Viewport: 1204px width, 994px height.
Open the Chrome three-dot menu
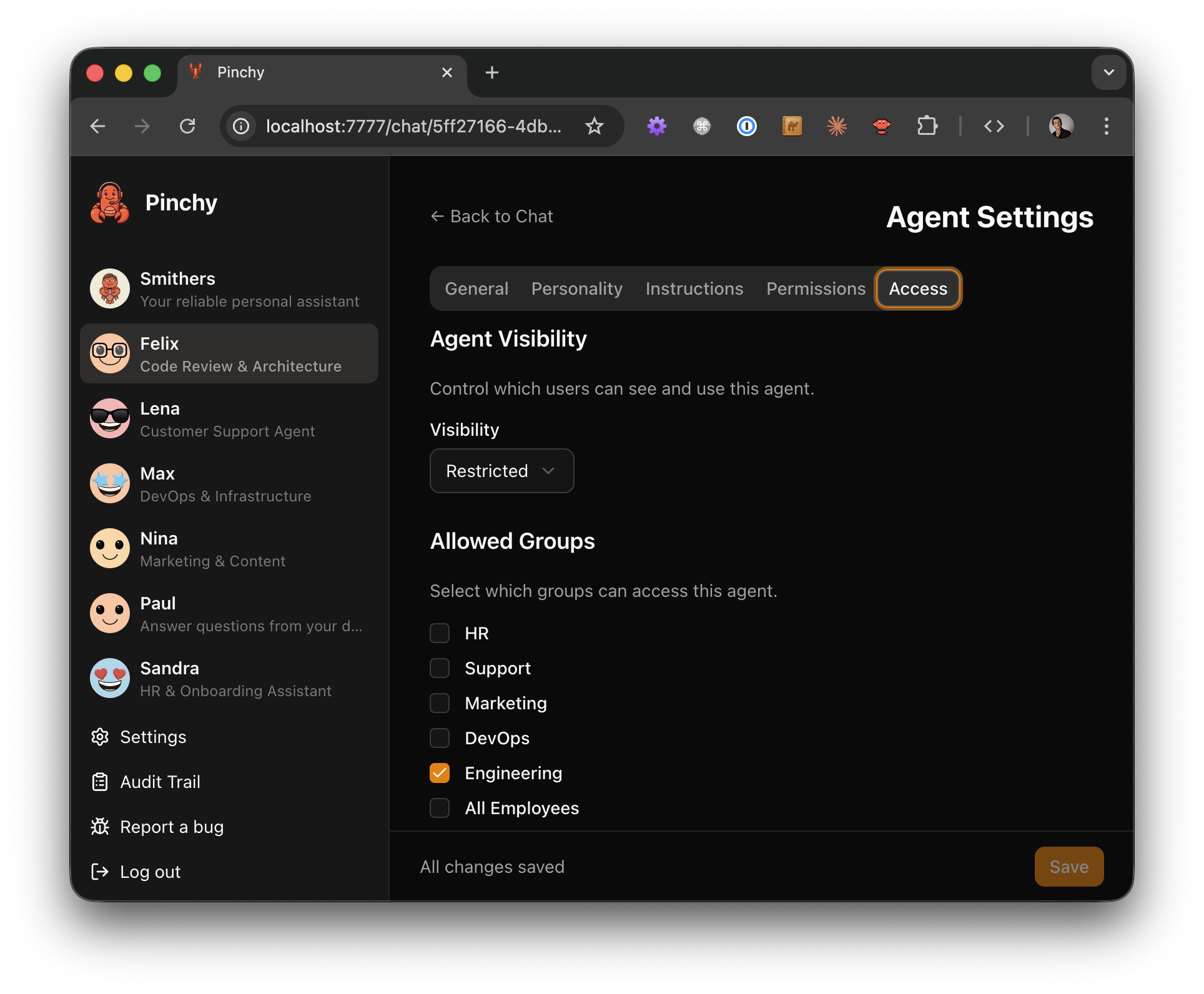[1106, 126]
